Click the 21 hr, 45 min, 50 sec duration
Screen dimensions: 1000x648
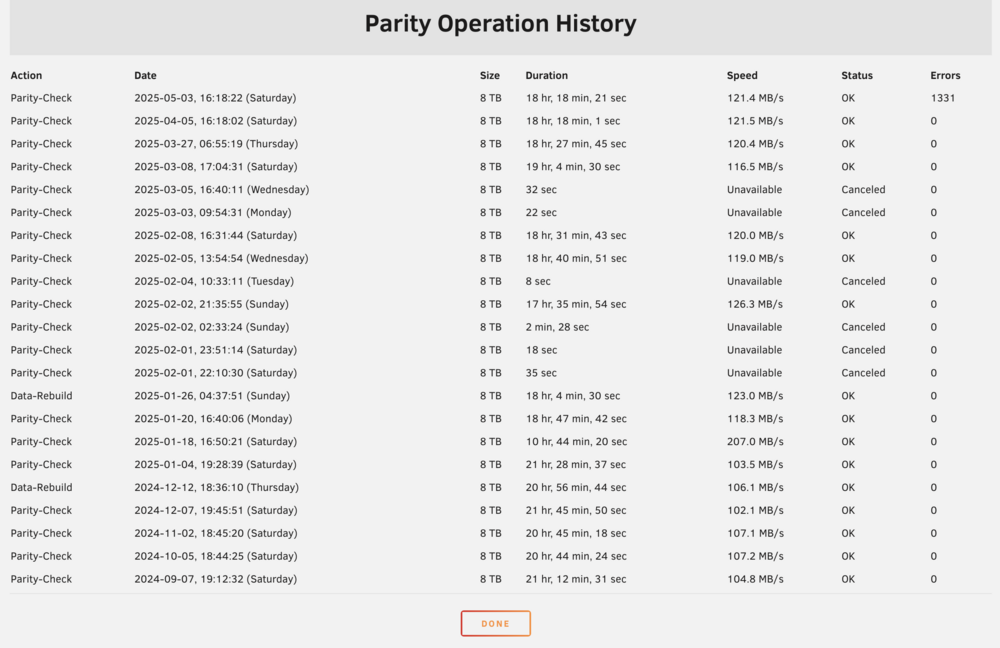click(x=576, y=511)
